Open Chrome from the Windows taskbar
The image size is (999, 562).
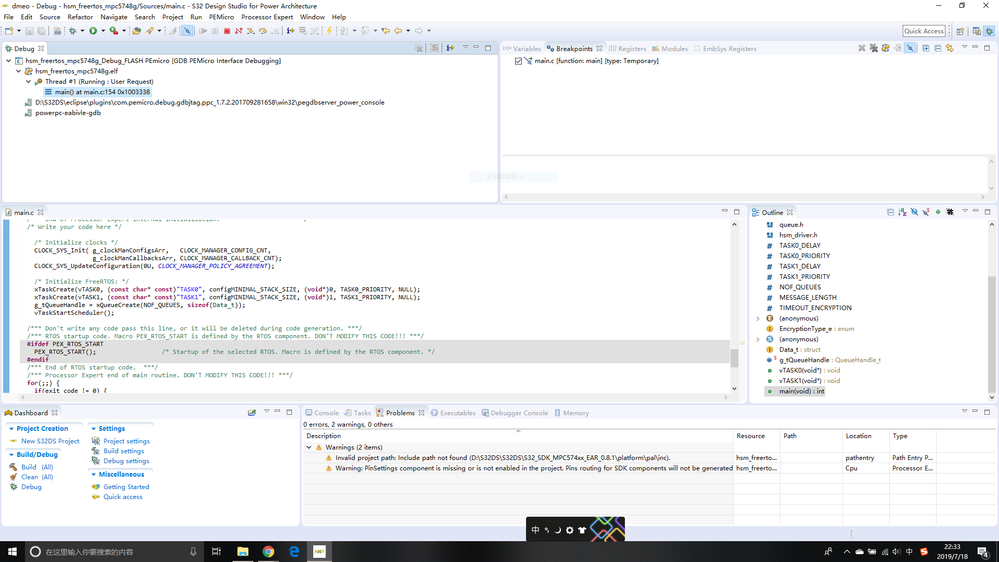(x=268, y=551)
